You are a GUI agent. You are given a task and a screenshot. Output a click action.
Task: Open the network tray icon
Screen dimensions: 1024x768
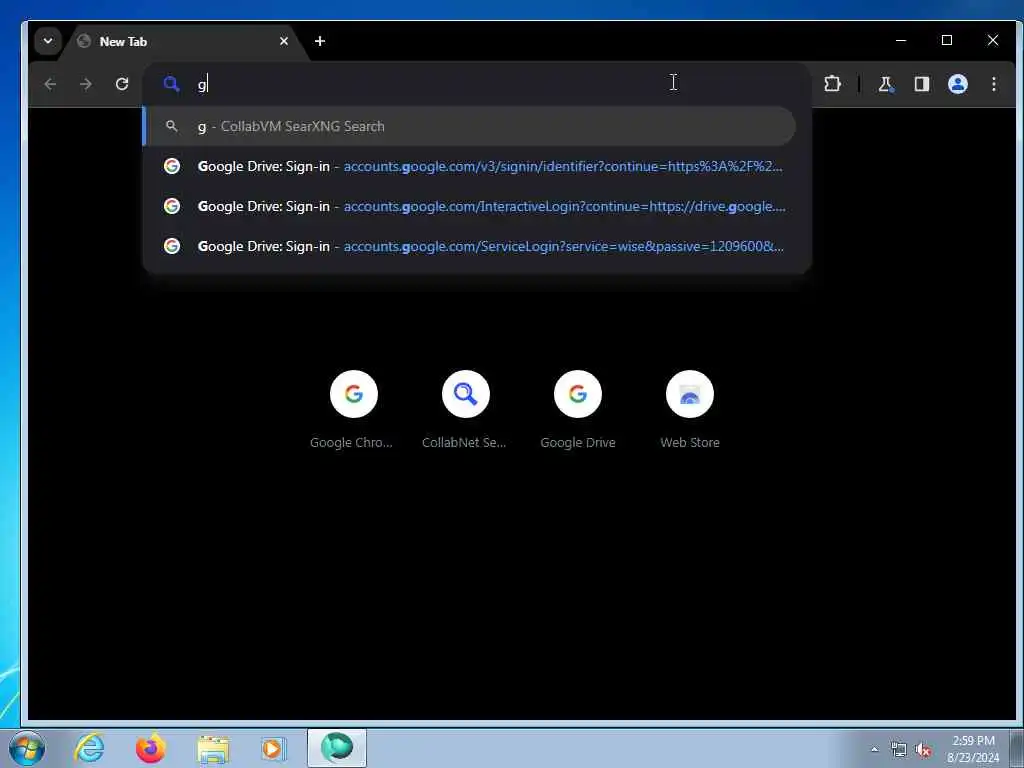pos(899,750)
